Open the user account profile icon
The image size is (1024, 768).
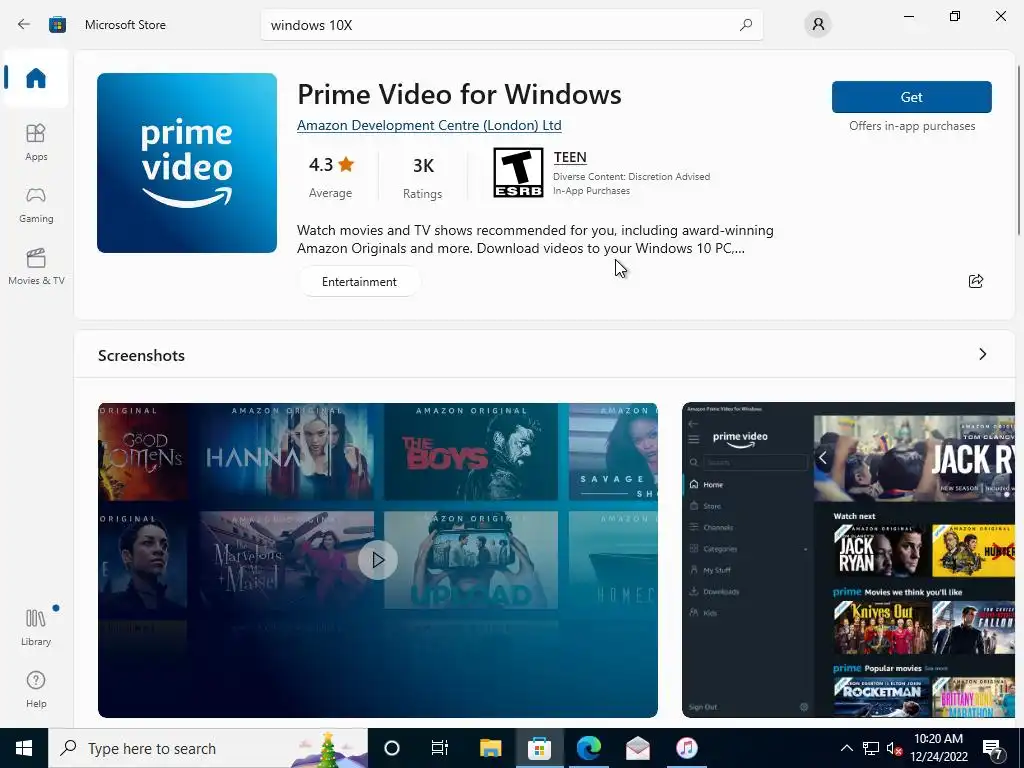[x=818, y=25]
